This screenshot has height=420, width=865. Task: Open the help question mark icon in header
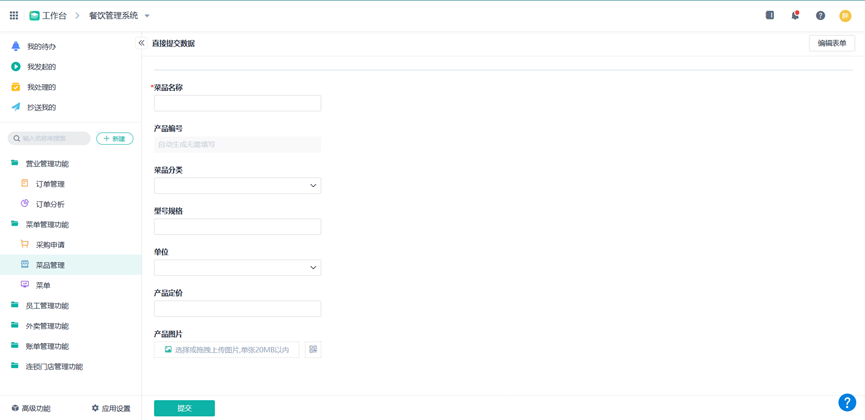(x=820, y=16)
